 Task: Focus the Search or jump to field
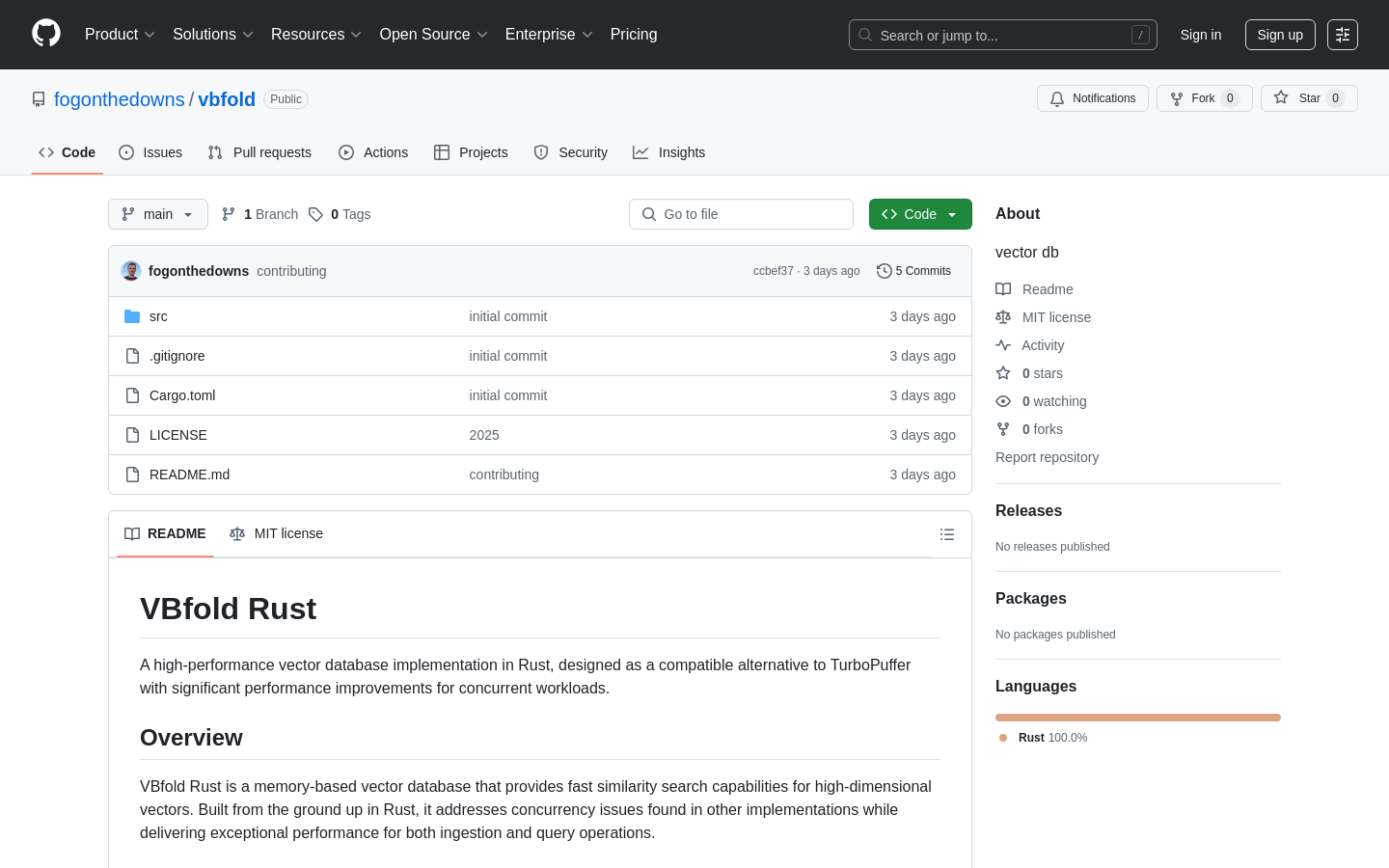[x=1003, y=35]
